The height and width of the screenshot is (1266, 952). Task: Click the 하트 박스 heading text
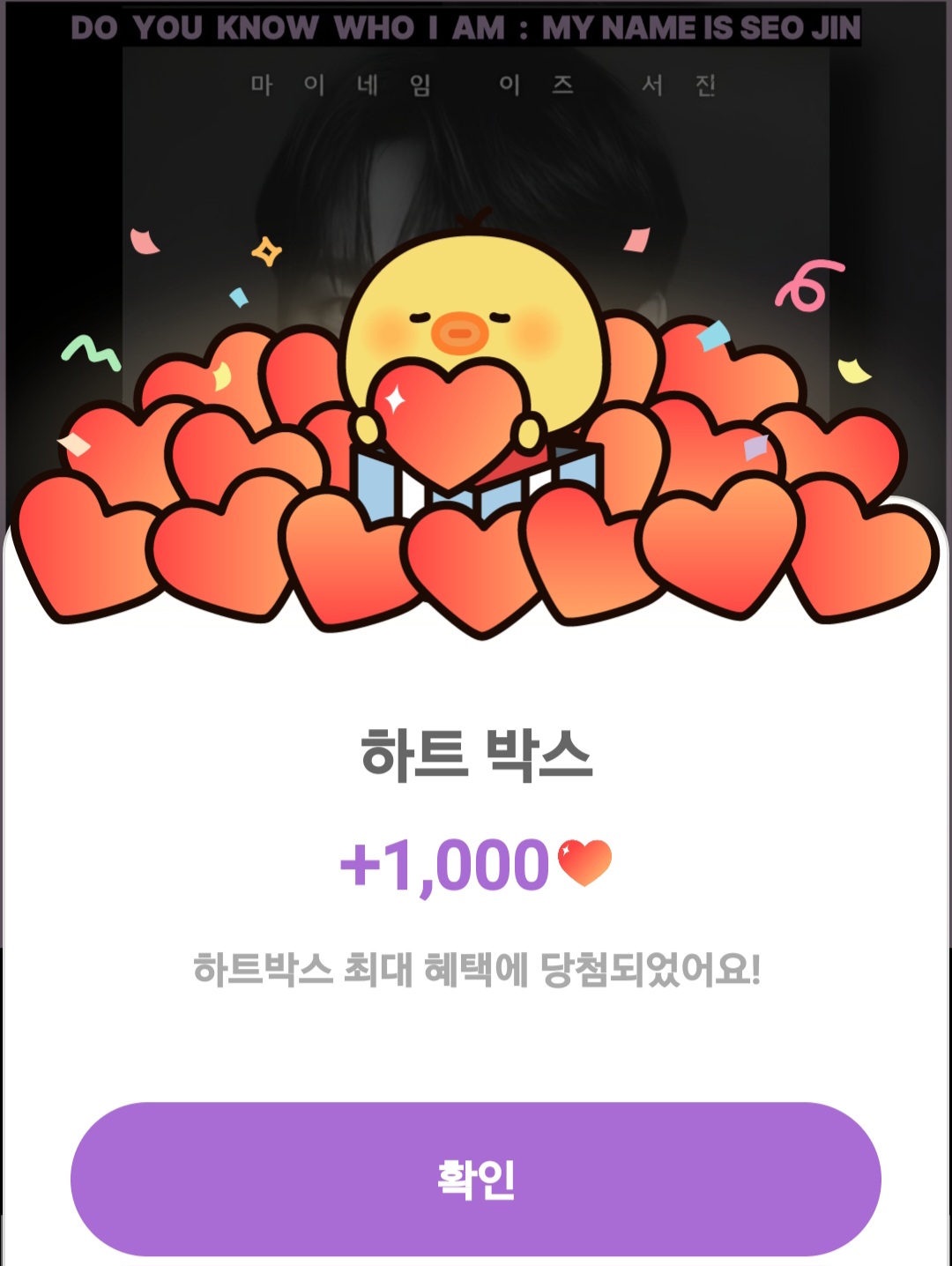[476, 755]
